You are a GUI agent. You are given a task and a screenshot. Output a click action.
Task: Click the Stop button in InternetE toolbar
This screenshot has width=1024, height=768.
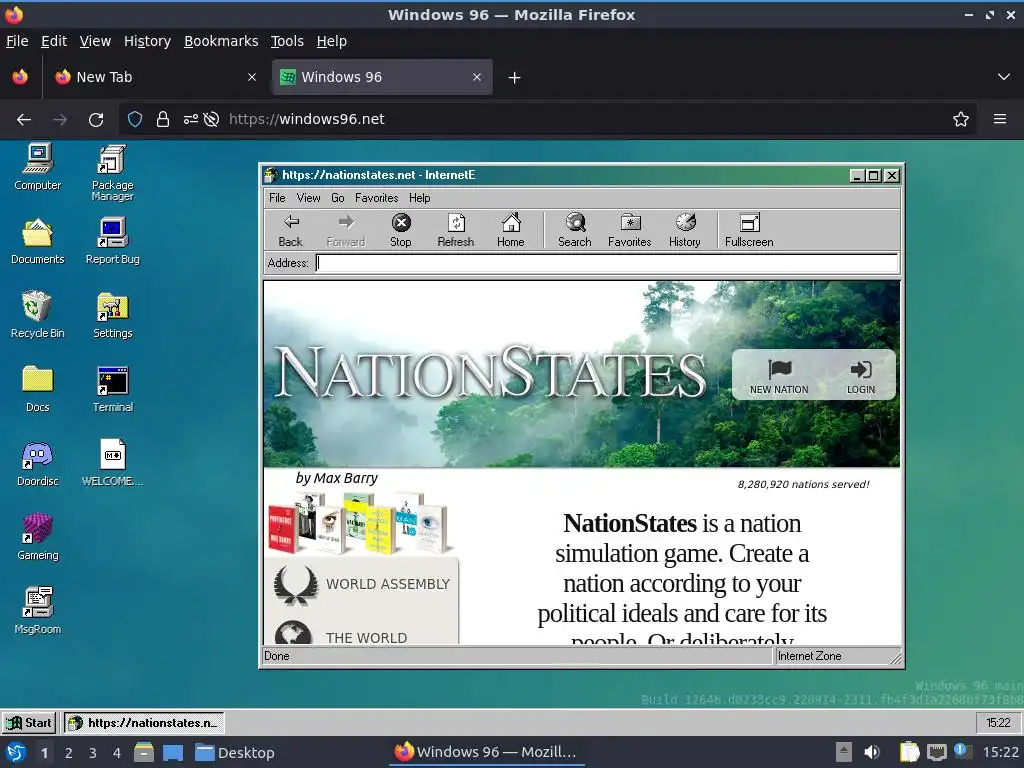(400, 230)
